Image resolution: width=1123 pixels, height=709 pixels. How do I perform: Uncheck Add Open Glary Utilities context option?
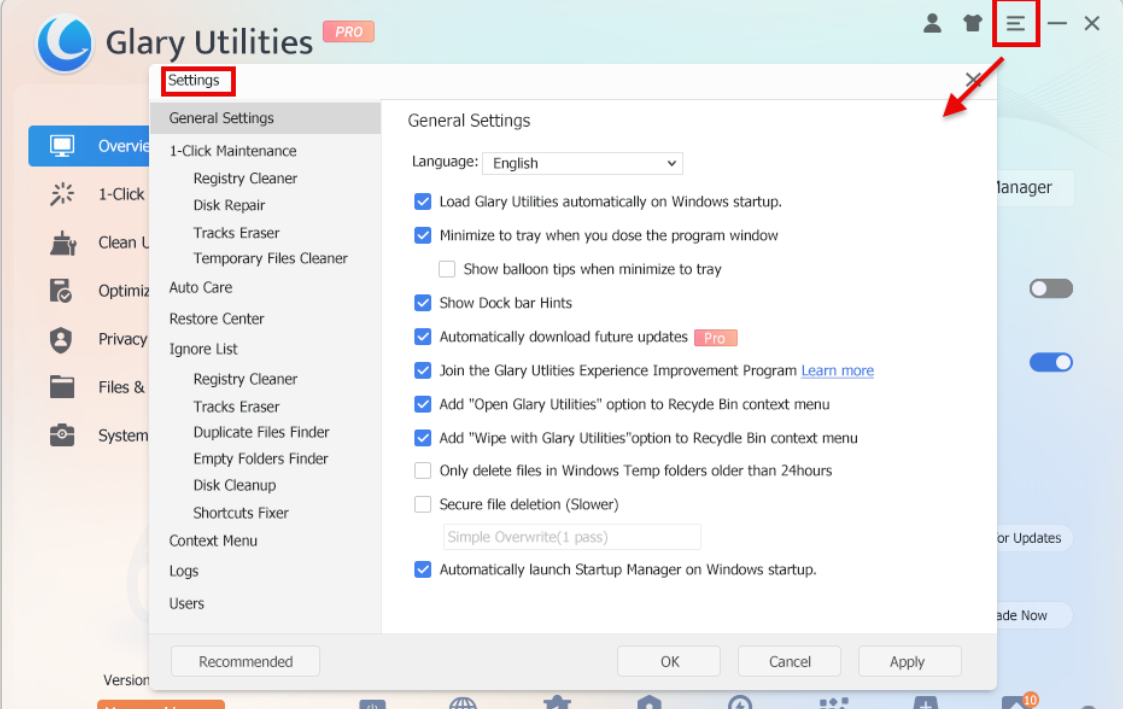click(423, 404)
